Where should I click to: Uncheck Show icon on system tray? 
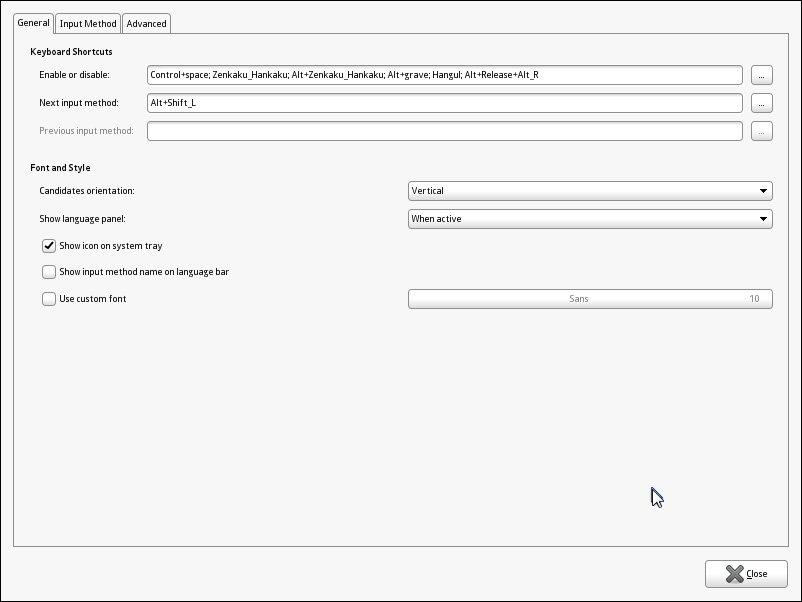click(x=49, y=246)
